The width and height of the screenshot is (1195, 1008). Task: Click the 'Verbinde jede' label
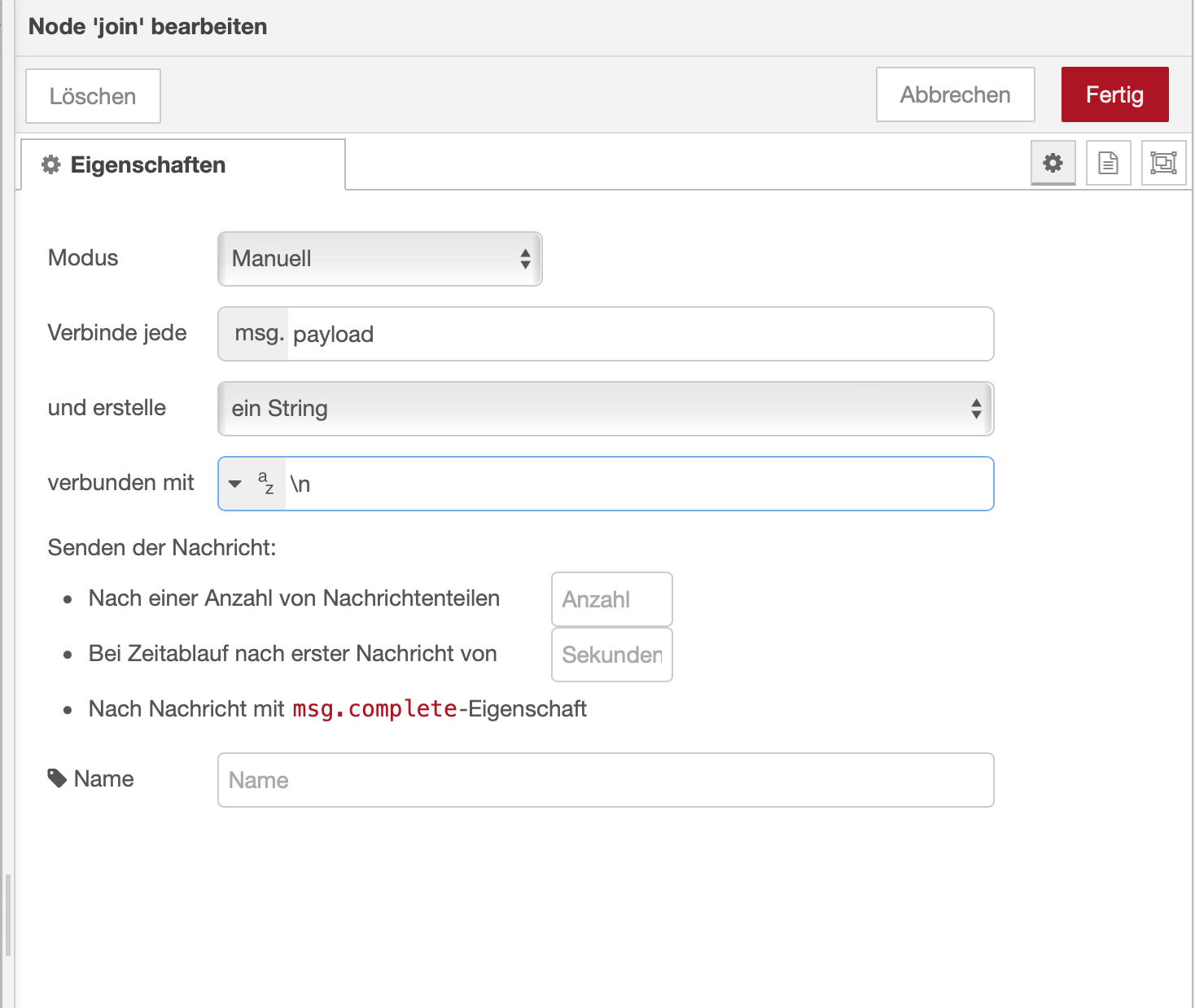117,333
